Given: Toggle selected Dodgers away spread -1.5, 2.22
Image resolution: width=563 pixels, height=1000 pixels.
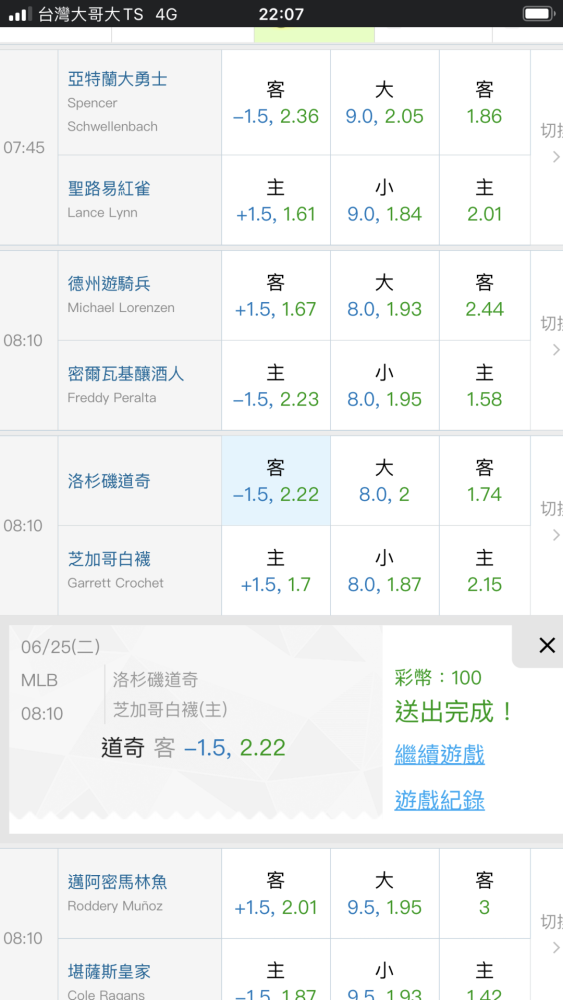Looking at the screenshot, I should pos(275,481).
